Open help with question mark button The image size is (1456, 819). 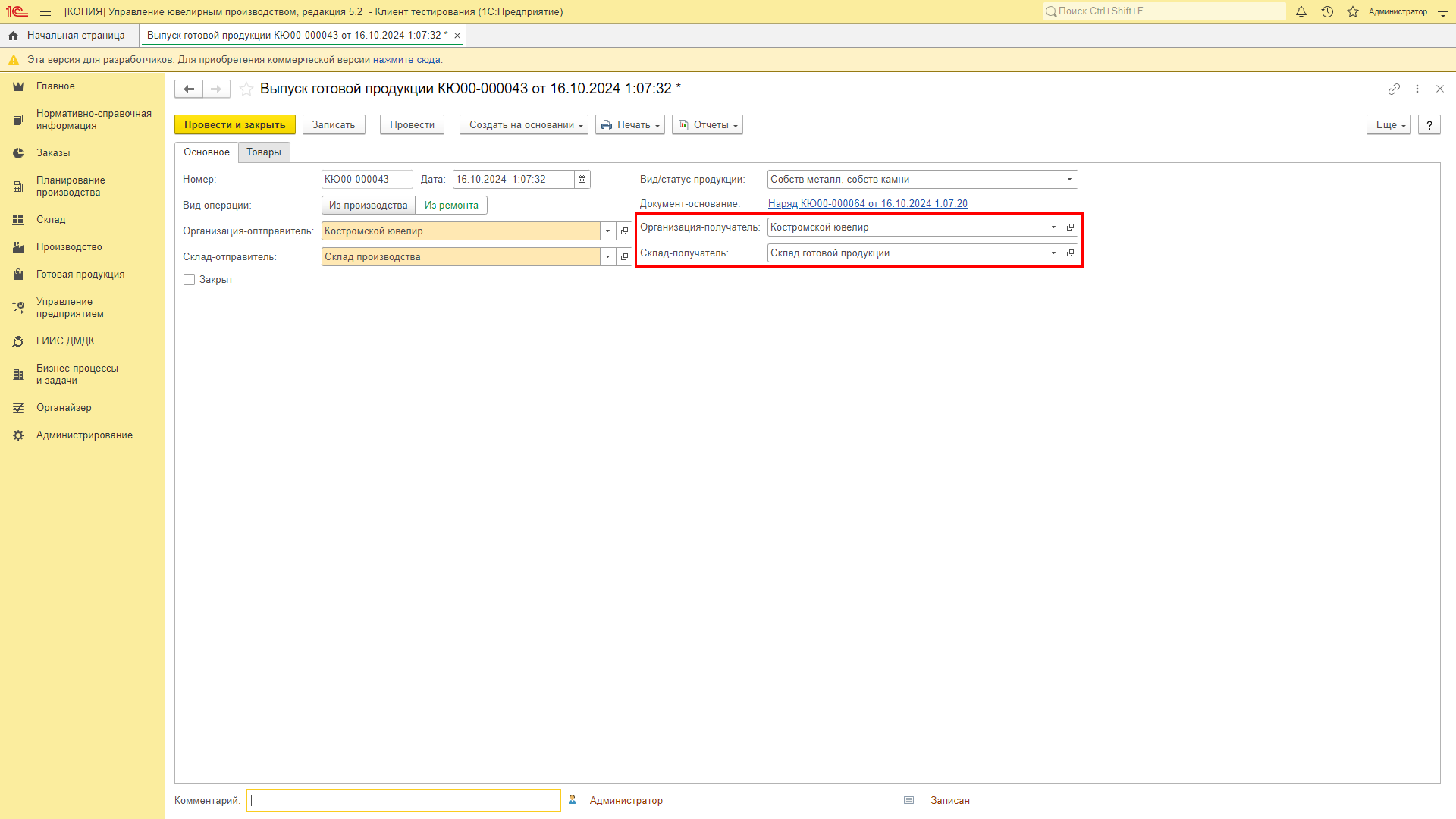[x=1429, y=125]
